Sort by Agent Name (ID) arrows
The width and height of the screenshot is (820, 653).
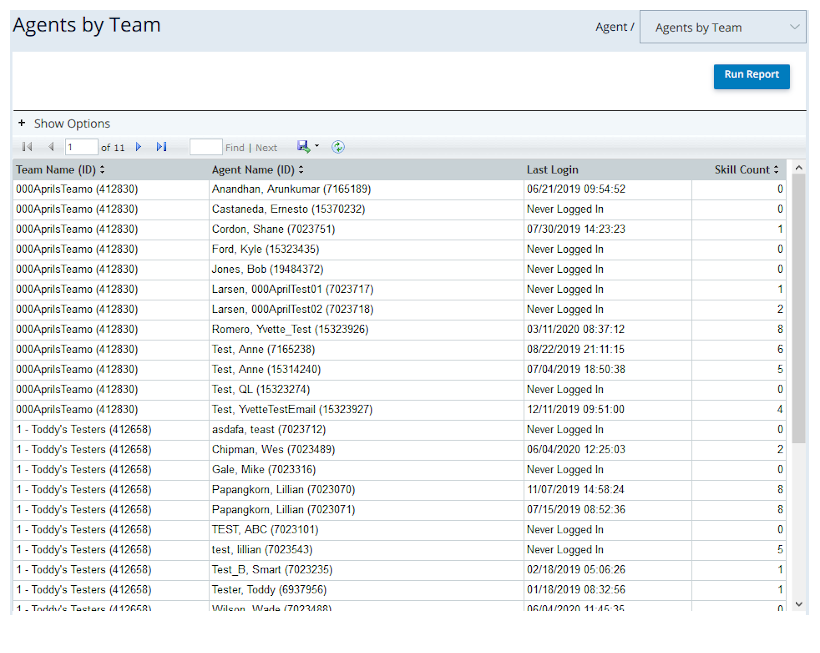(301, 169)
